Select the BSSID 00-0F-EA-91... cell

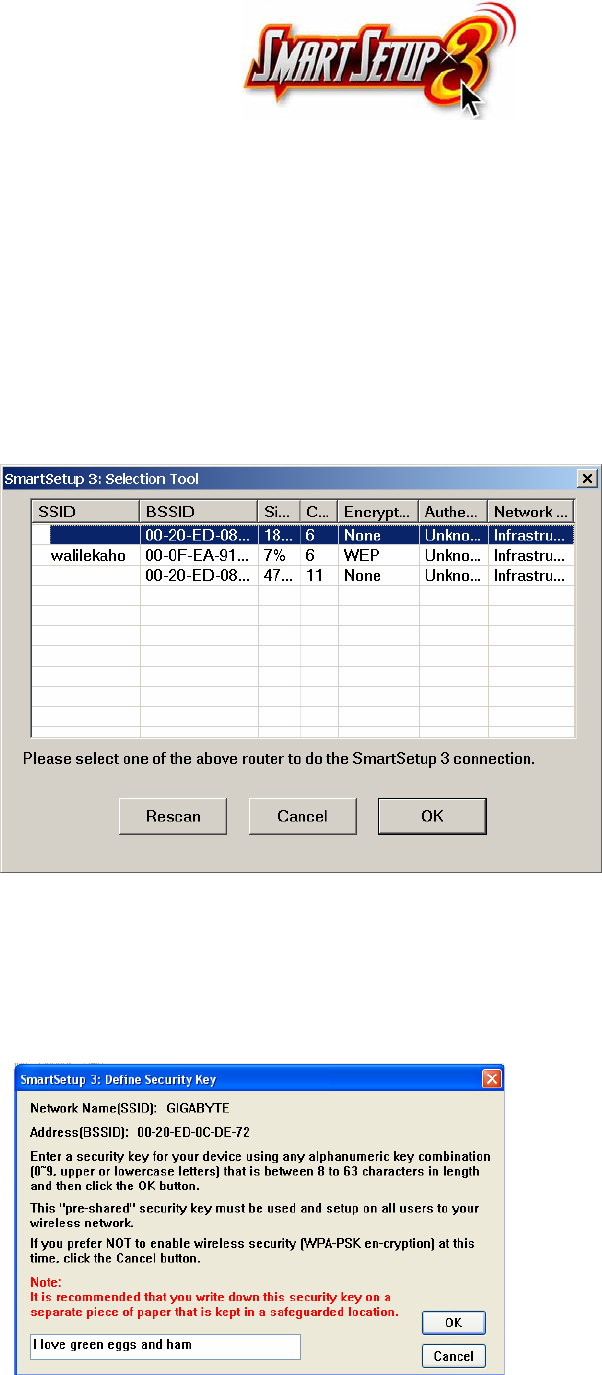click(198, 555)
